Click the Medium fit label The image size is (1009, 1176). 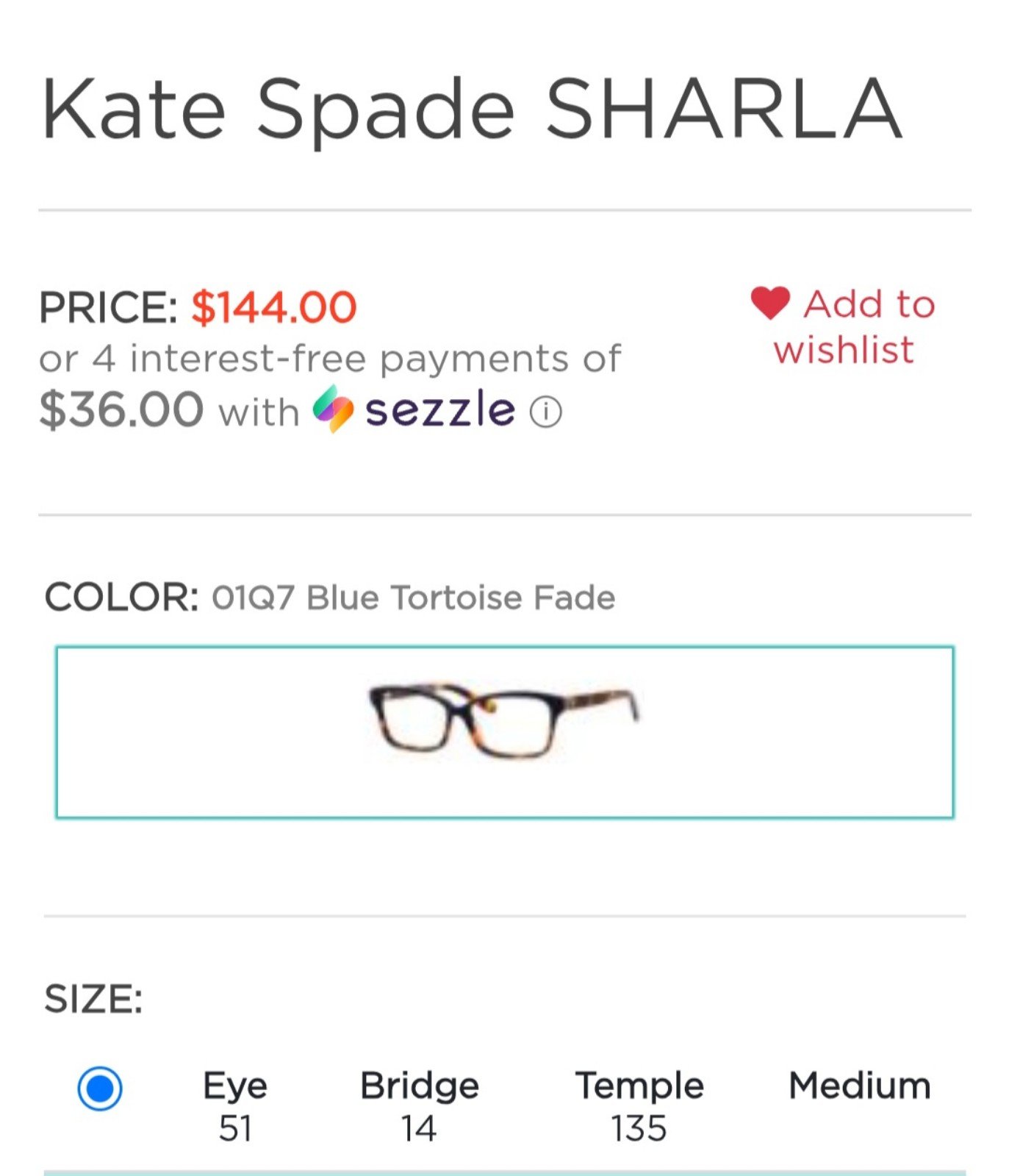tap(859, 1086)
